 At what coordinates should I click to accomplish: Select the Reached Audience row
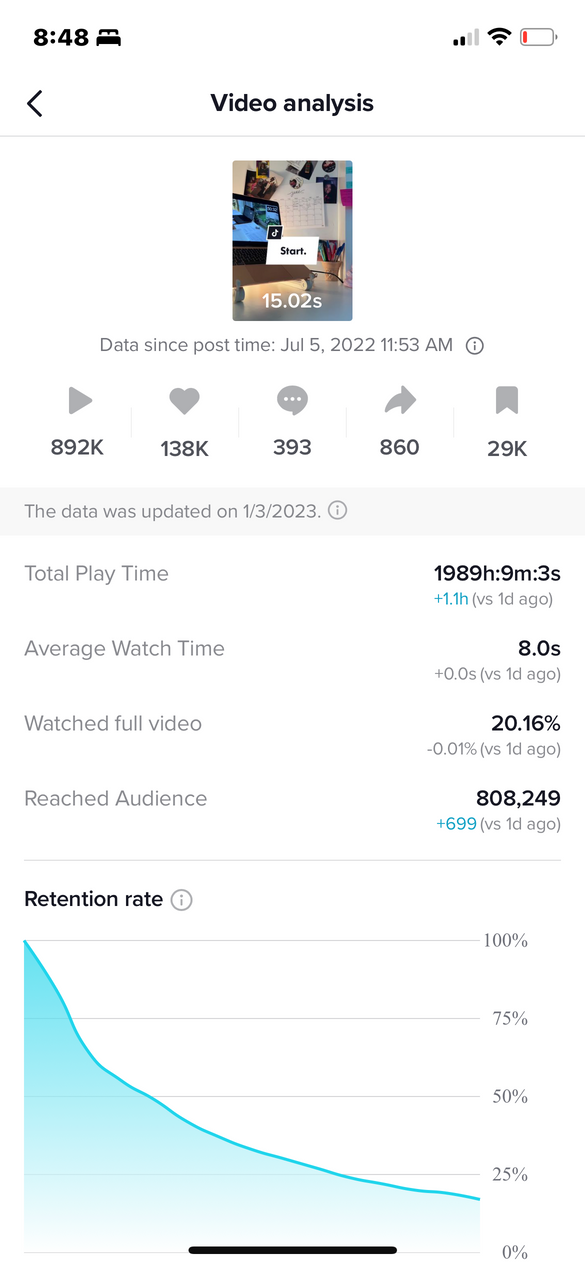coord(292,810)
